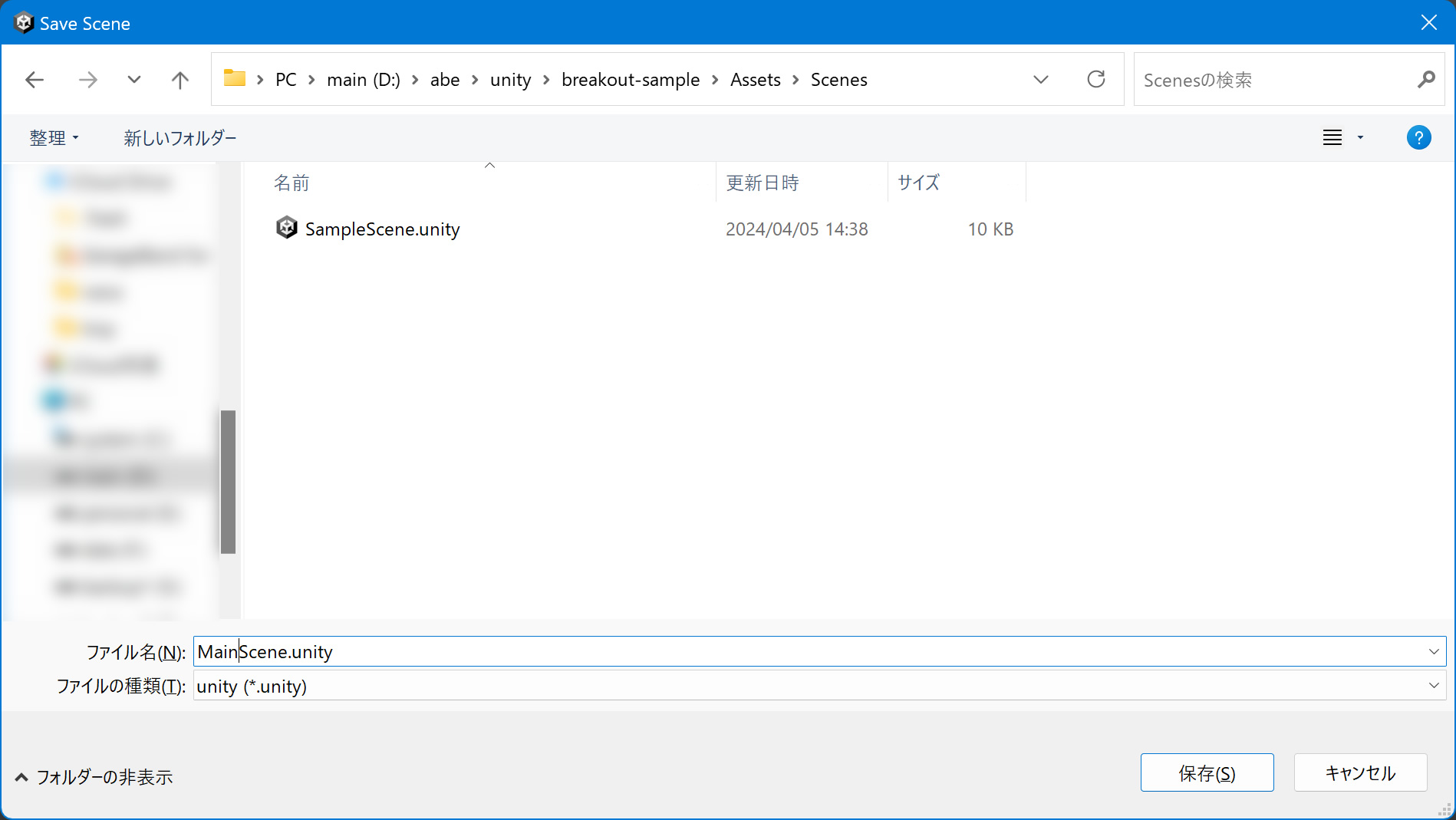Open help with question mark icon

click(x=1418, y=138)
